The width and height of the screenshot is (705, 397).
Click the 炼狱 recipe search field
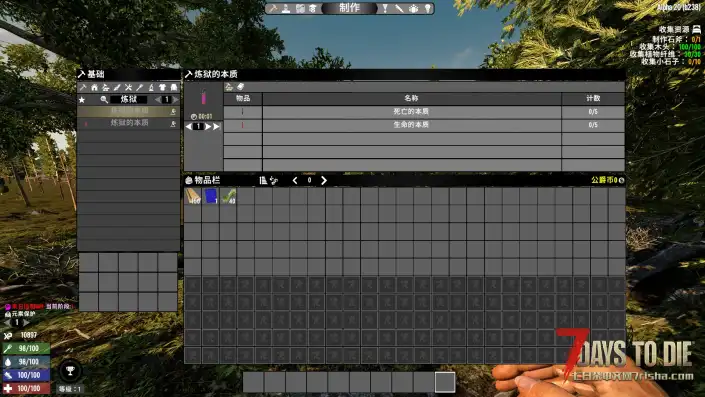(x=129, y=99)
